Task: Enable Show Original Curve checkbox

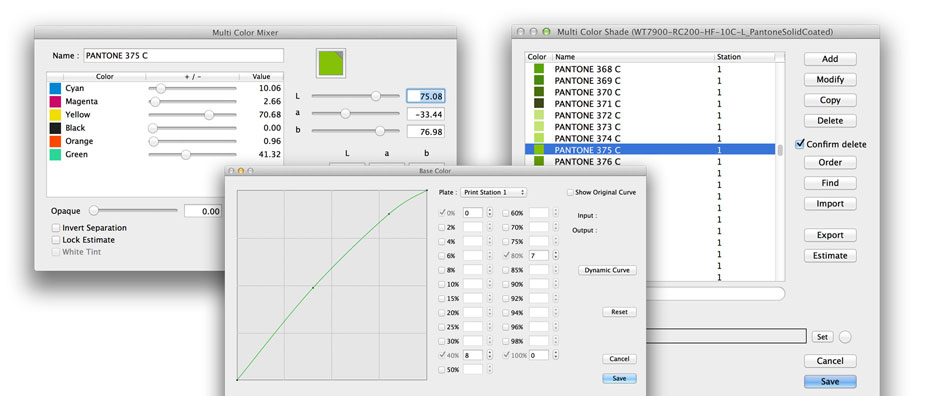Action: point(570,192)
